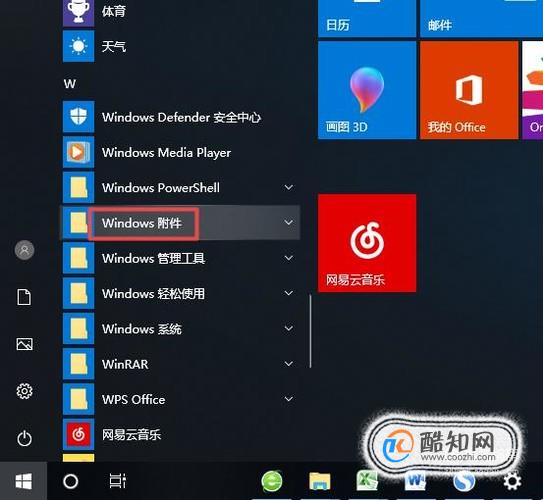This screenshot has width=543, height=500.
Task: Open the green browser icon on taskbar
Action: 272,481
